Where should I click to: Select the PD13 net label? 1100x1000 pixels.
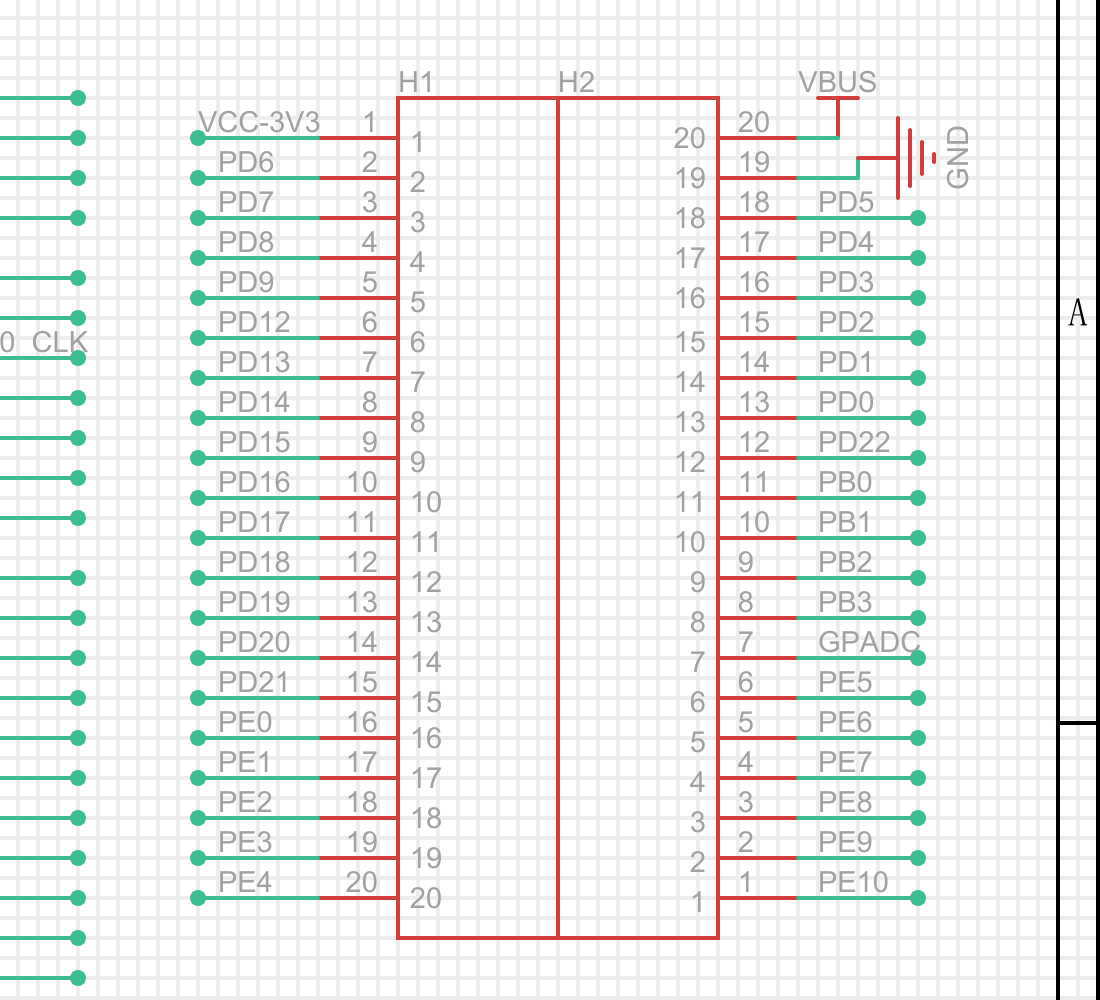[x=254, y=362]
